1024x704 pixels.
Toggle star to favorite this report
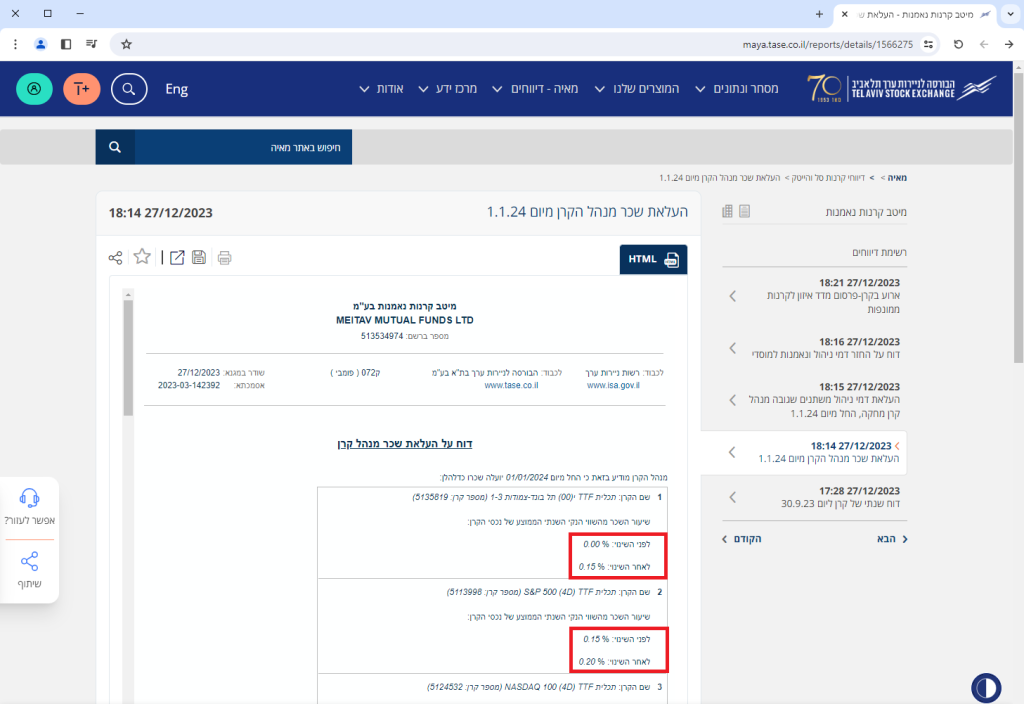point(142,257)
